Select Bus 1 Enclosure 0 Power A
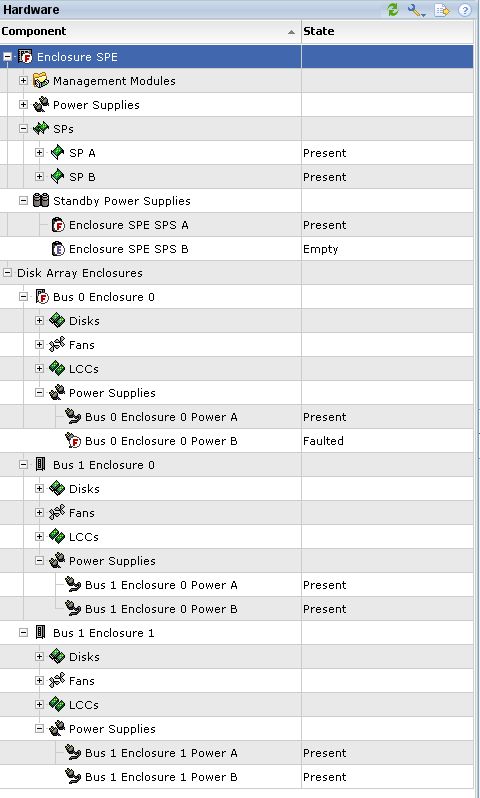 (x=161, y=585)
